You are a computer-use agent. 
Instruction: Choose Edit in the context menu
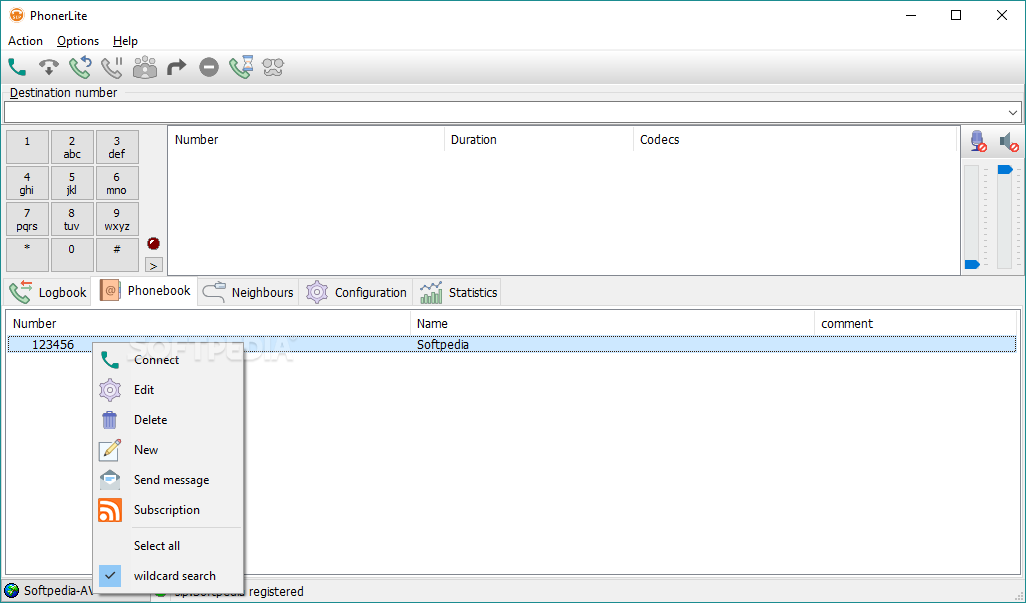tap(168, 390)
